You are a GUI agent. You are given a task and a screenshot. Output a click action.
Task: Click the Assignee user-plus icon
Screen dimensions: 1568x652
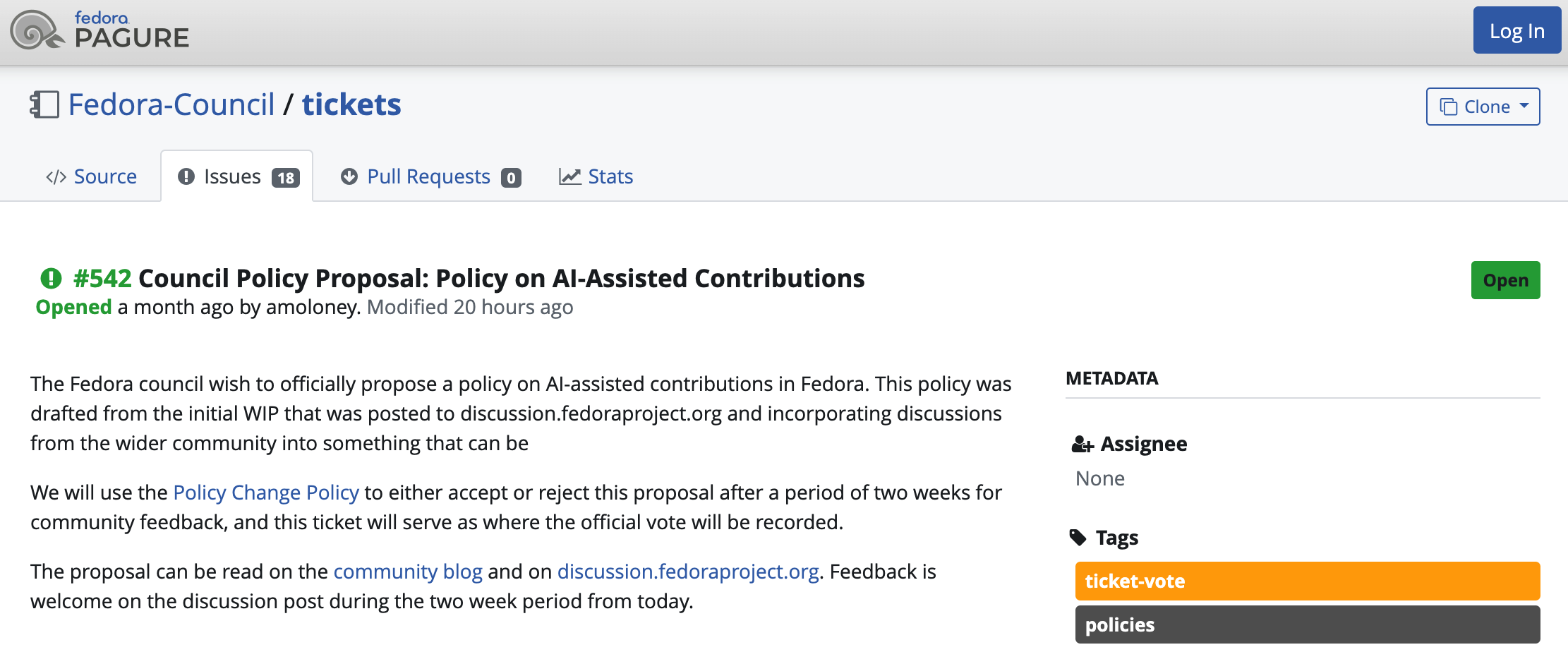[1082, 445]
